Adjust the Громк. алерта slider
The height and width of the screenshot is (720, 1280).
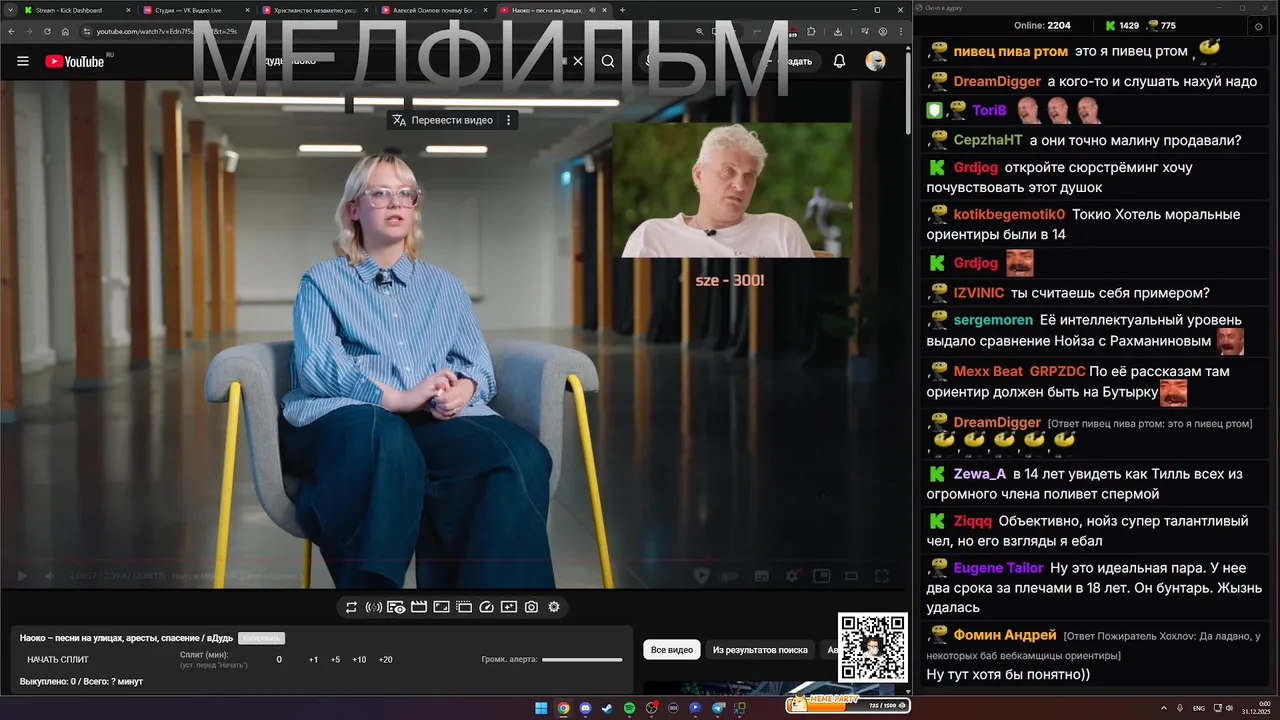point(582,659)
